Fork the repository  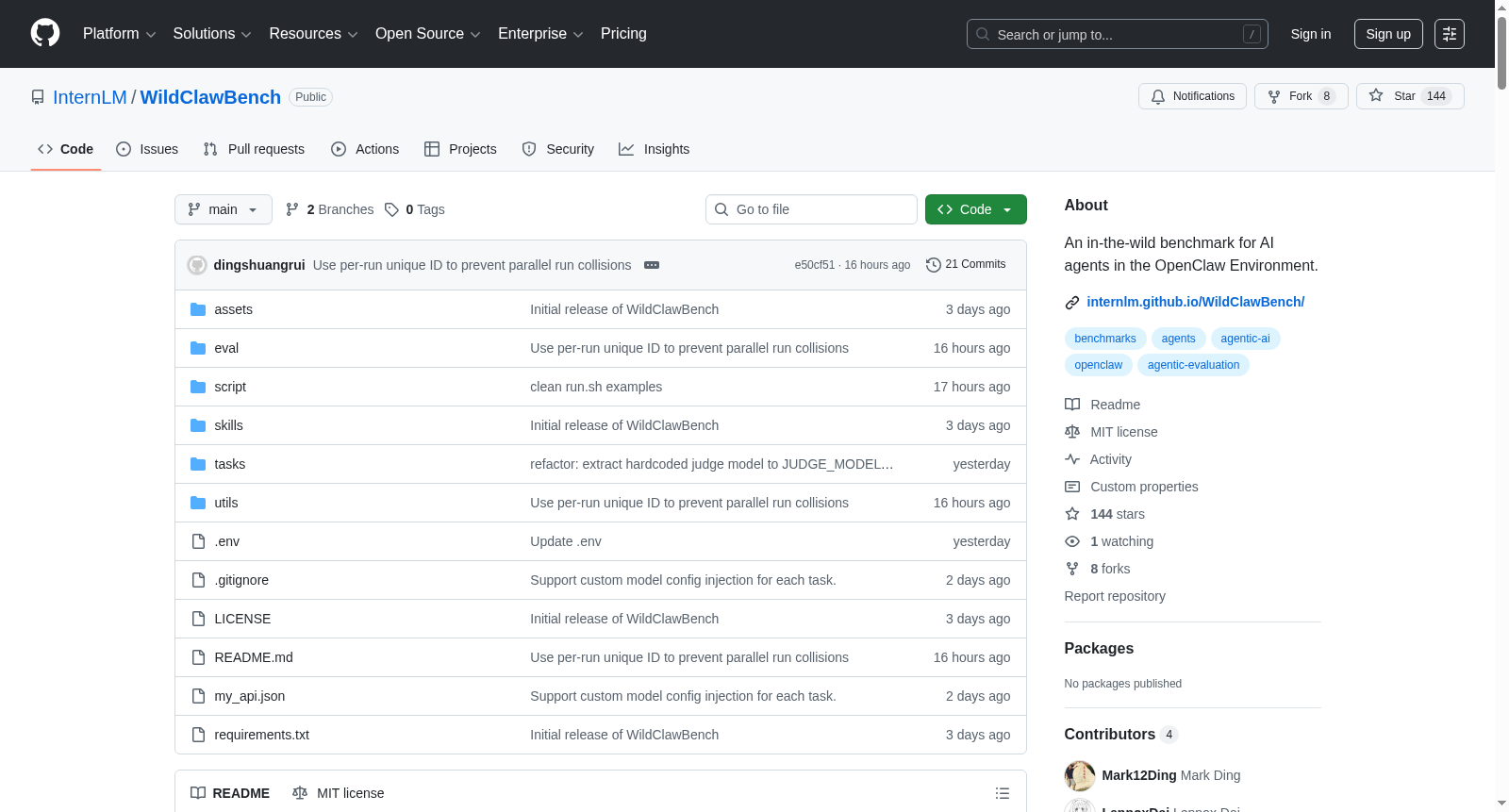[1301, 96]
